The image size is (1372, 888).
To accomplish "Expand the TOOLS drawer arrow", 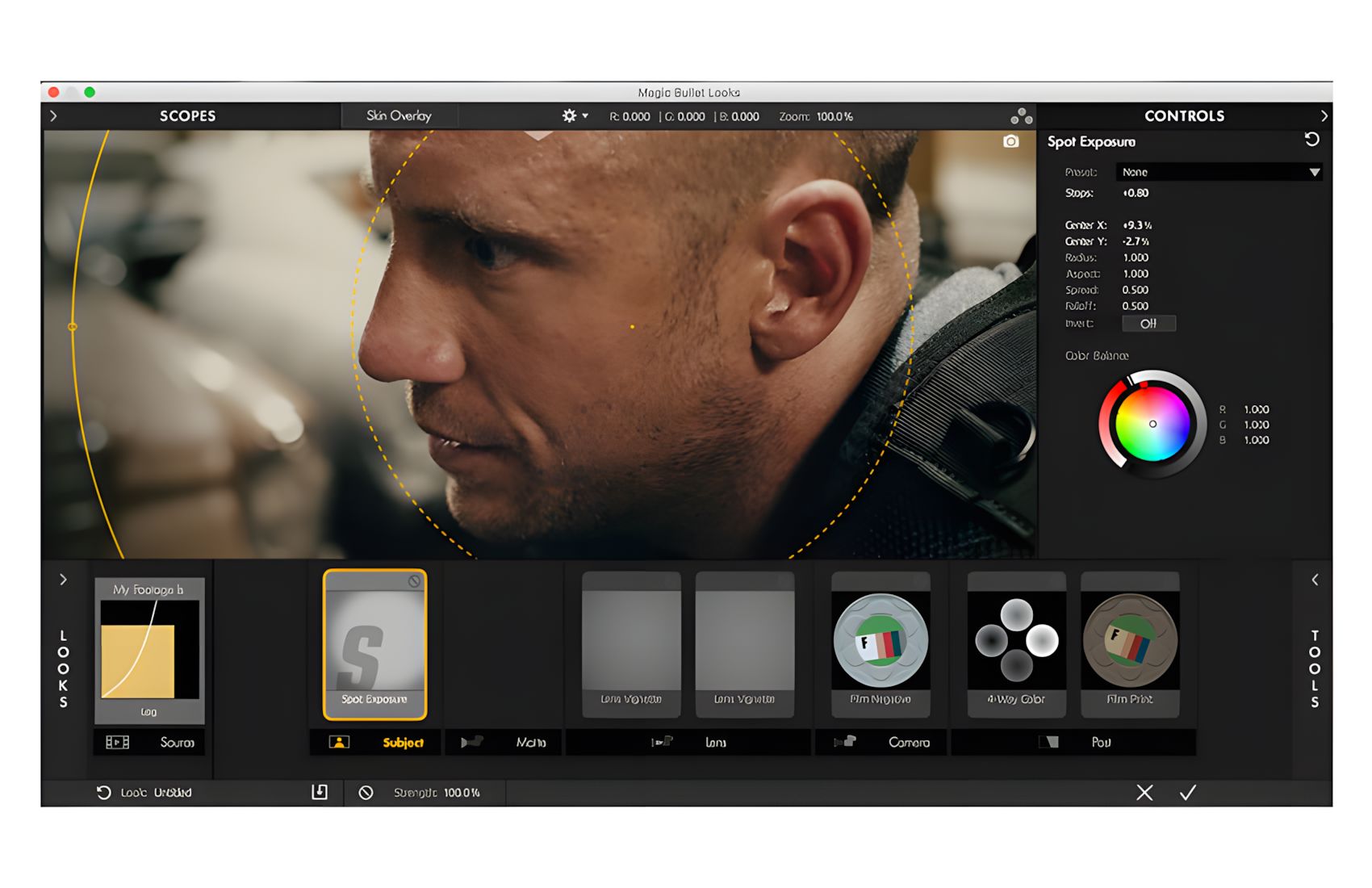I will [x=1315, y=580].
